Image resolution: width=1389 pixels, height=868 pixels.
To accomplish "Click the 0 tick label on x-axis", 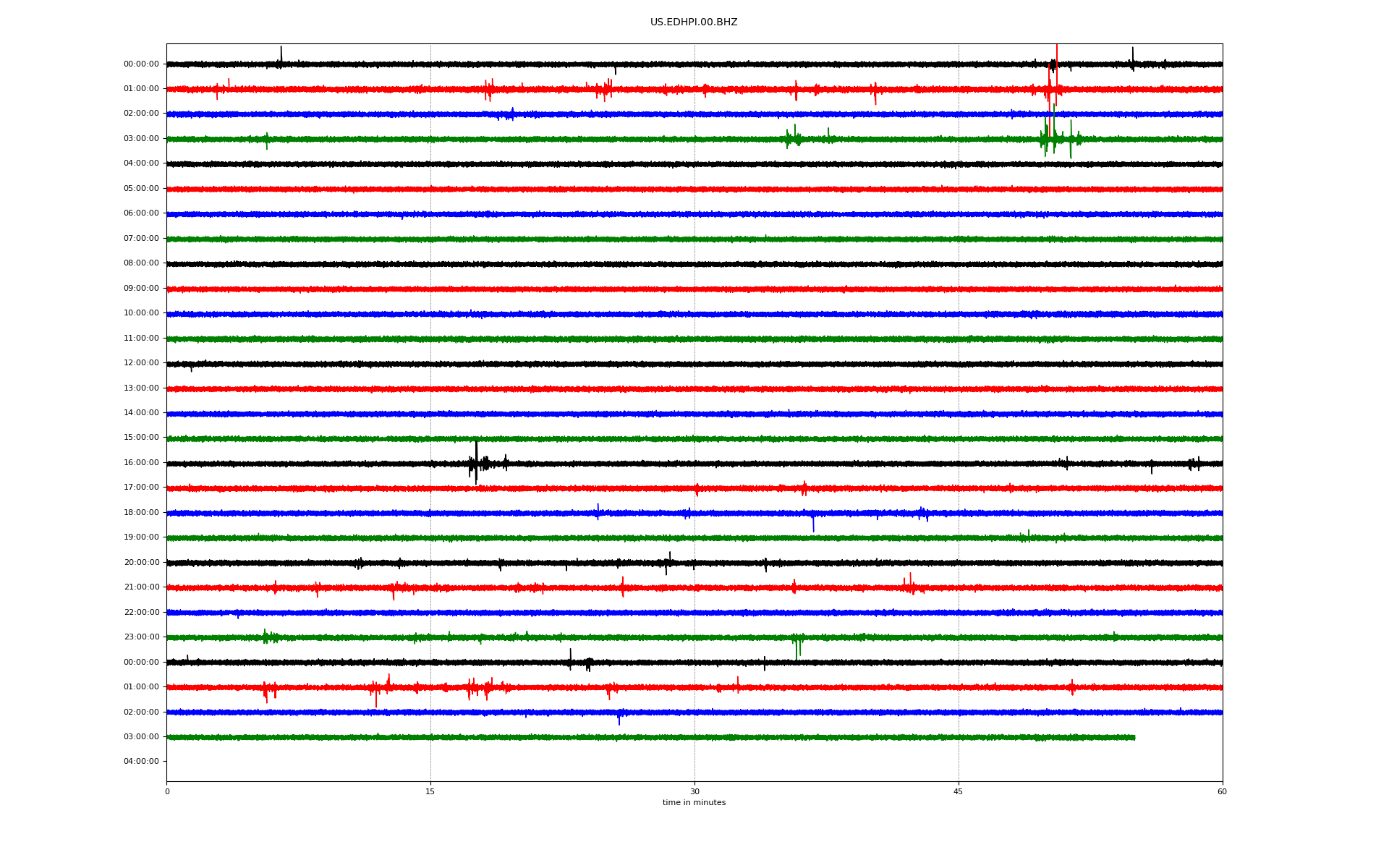I will [167, 791].
